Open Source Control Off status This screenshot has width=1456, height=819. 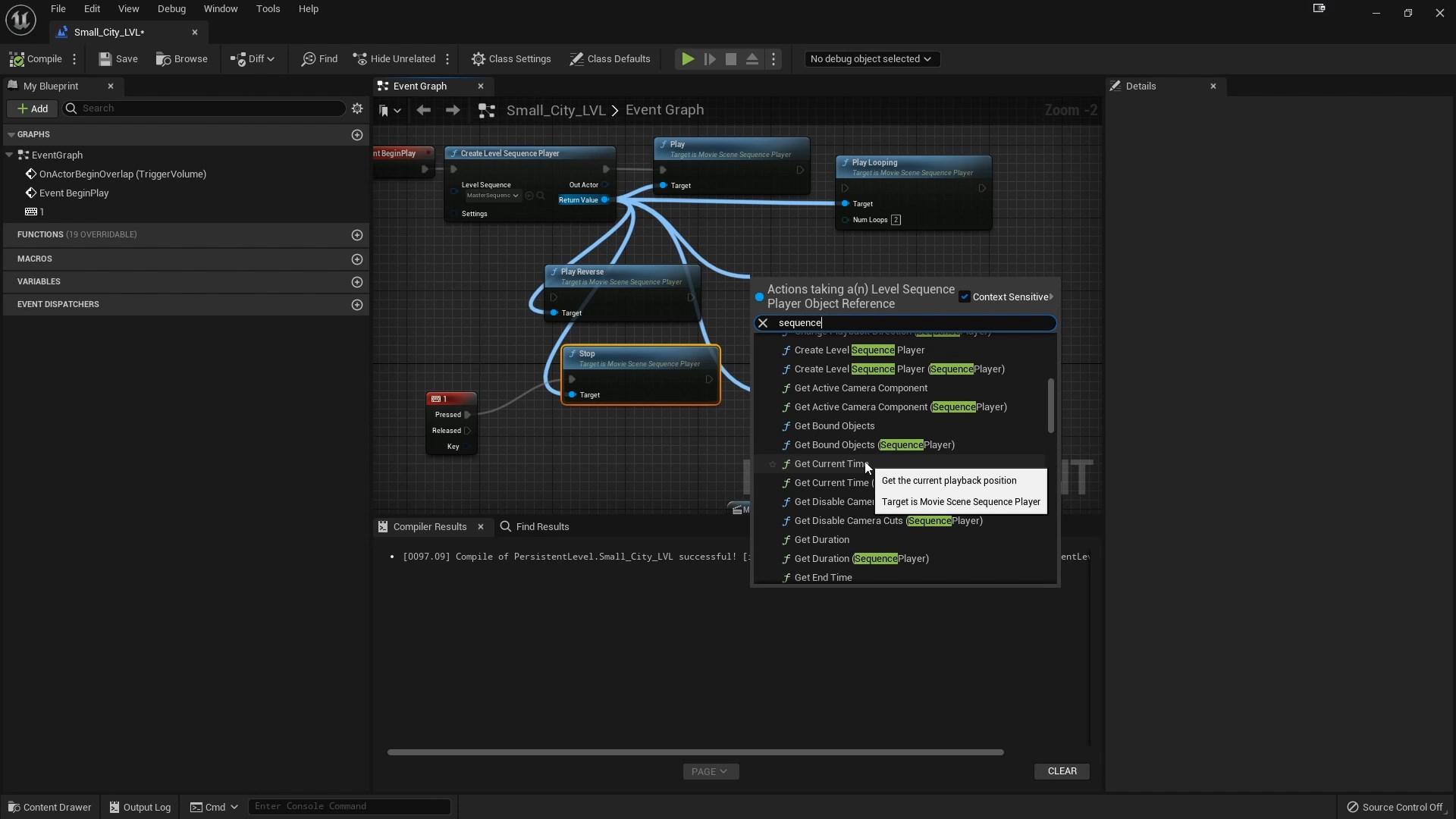[1395, 807]
